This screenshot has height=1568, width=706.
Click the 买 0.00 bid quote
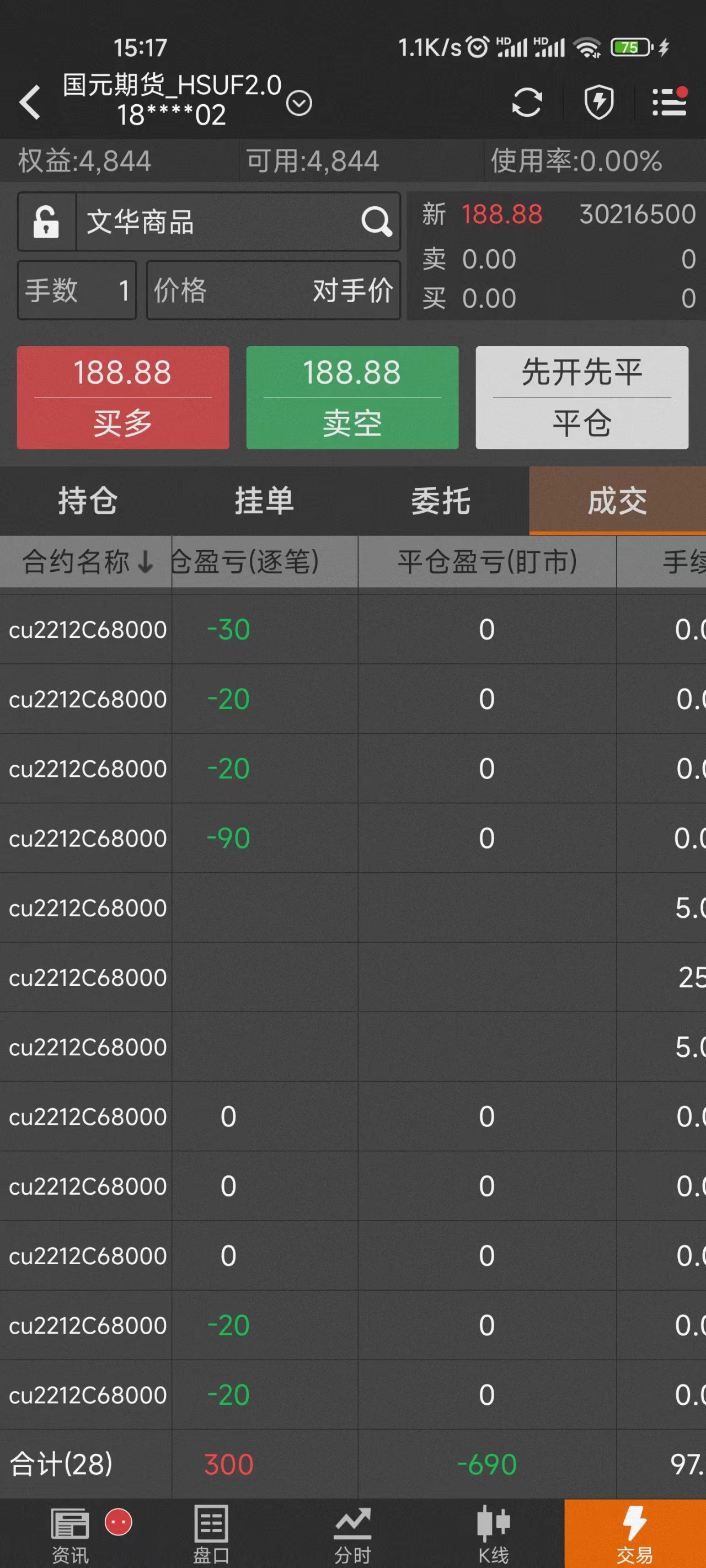click(x=469, y=298)
